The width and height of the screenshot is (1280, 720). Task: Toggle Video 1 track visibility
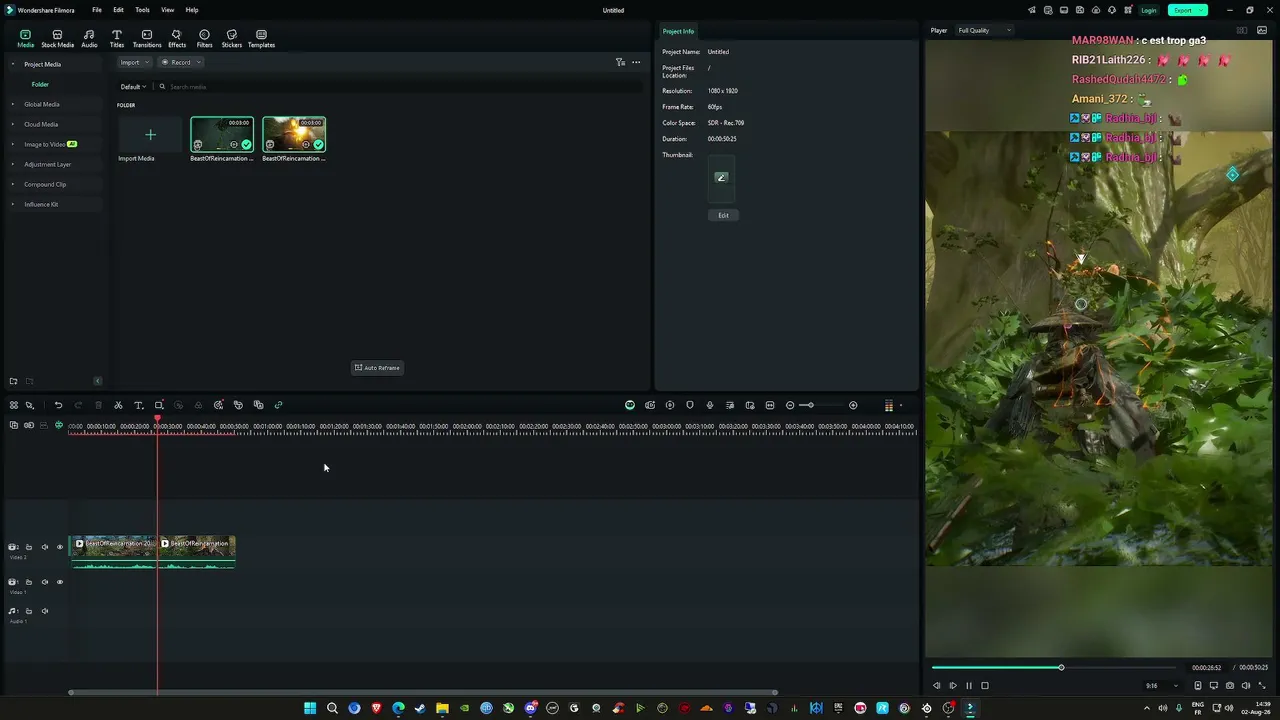[60, 582]
